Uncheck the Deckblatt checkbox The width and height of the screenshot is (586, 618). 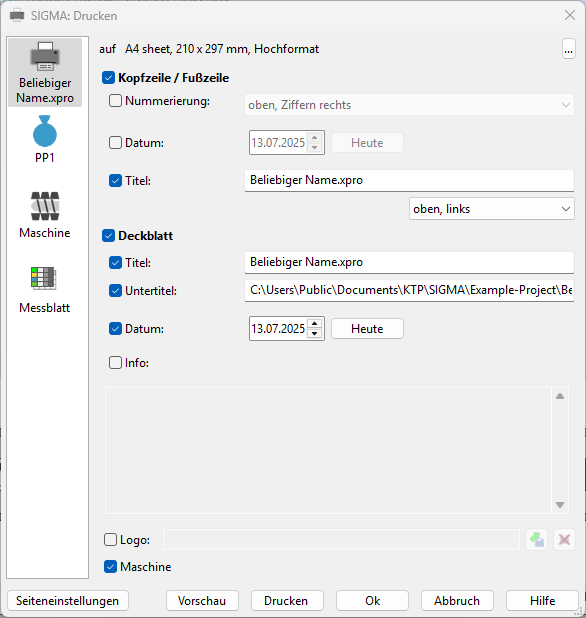tap(108, 236)
